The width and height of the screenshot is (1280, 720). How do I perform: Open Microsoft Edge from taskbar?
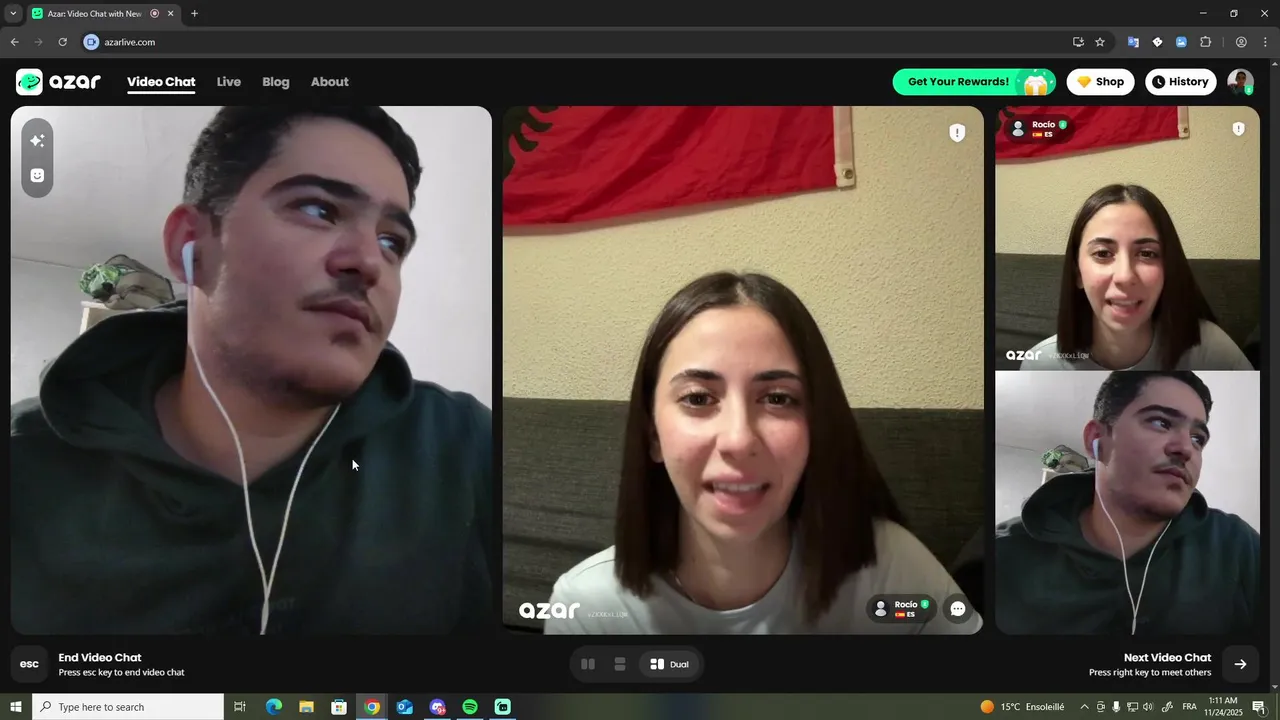pyautogui.click(x=273, y=707)
